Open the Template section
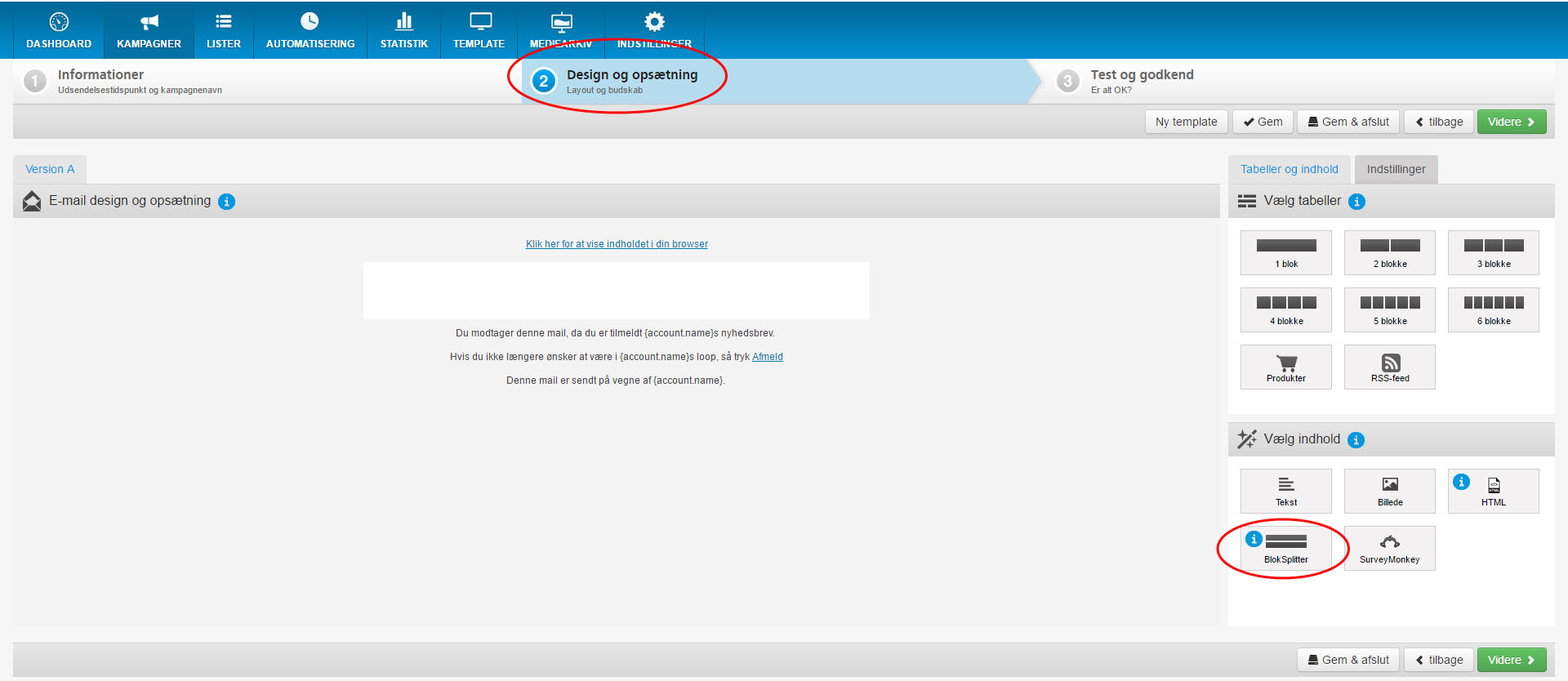The height and width of the screenshot is (681, 1568). point(479,30)
